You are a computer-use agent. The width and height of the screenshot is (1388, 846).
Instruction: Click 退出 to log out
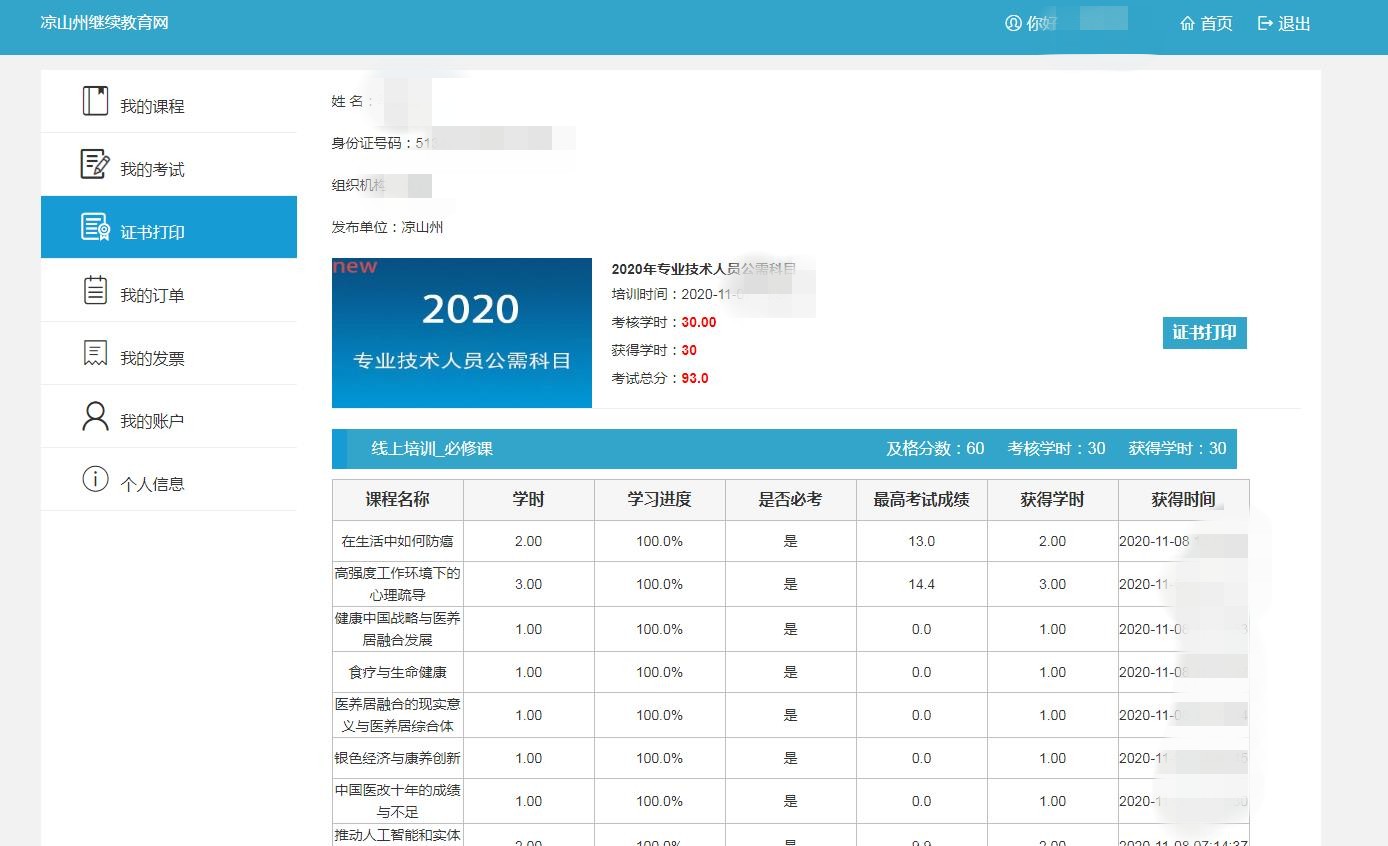coord(1294,23)
